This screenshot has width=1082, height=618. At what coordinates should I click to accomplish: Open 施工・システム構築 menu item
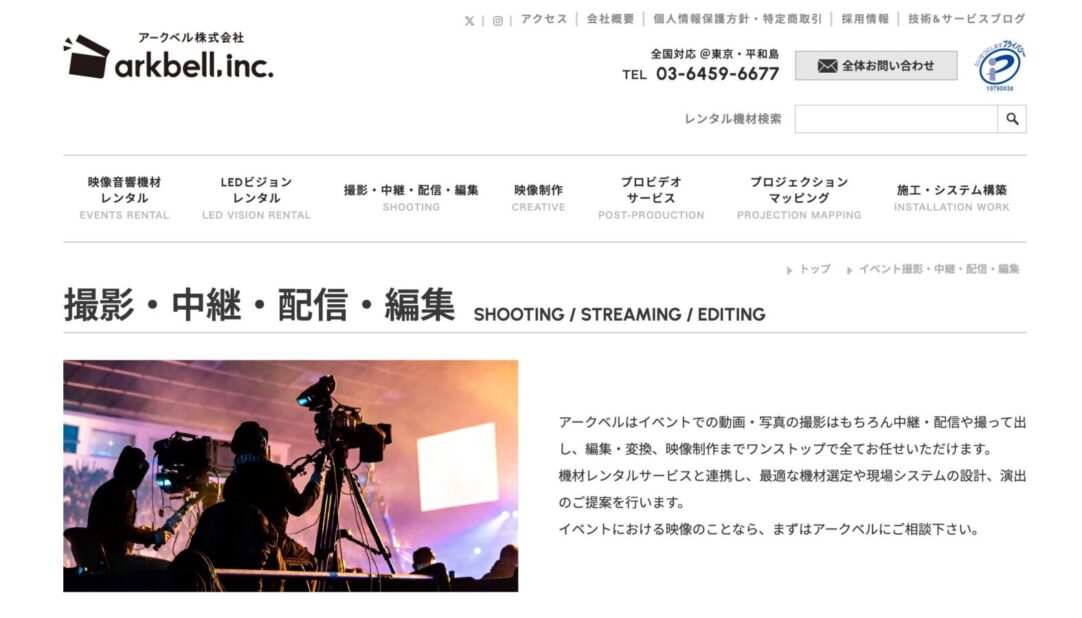[951, 197]
